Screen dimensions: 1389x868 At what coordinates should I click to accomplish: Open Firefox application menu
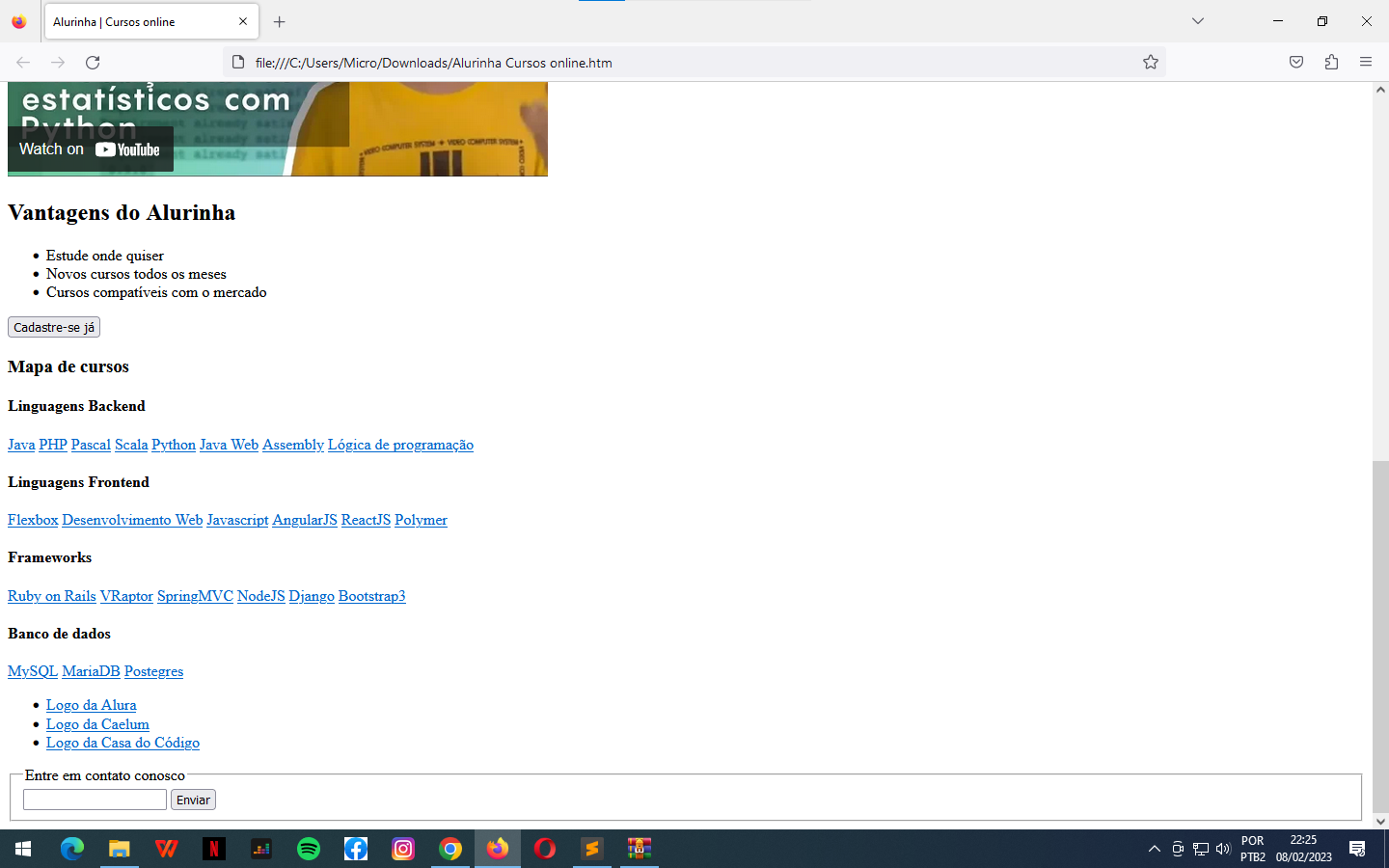[x=1366, y=63]
